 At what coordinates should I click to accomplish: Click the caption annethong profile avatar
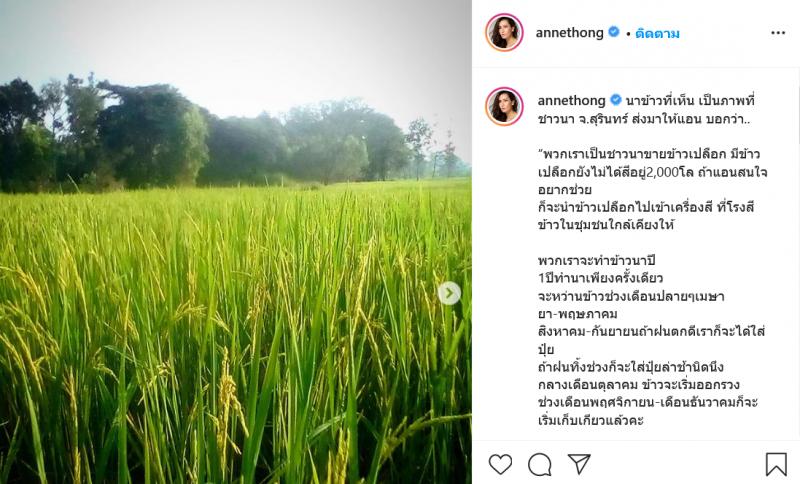coord(504,107)
